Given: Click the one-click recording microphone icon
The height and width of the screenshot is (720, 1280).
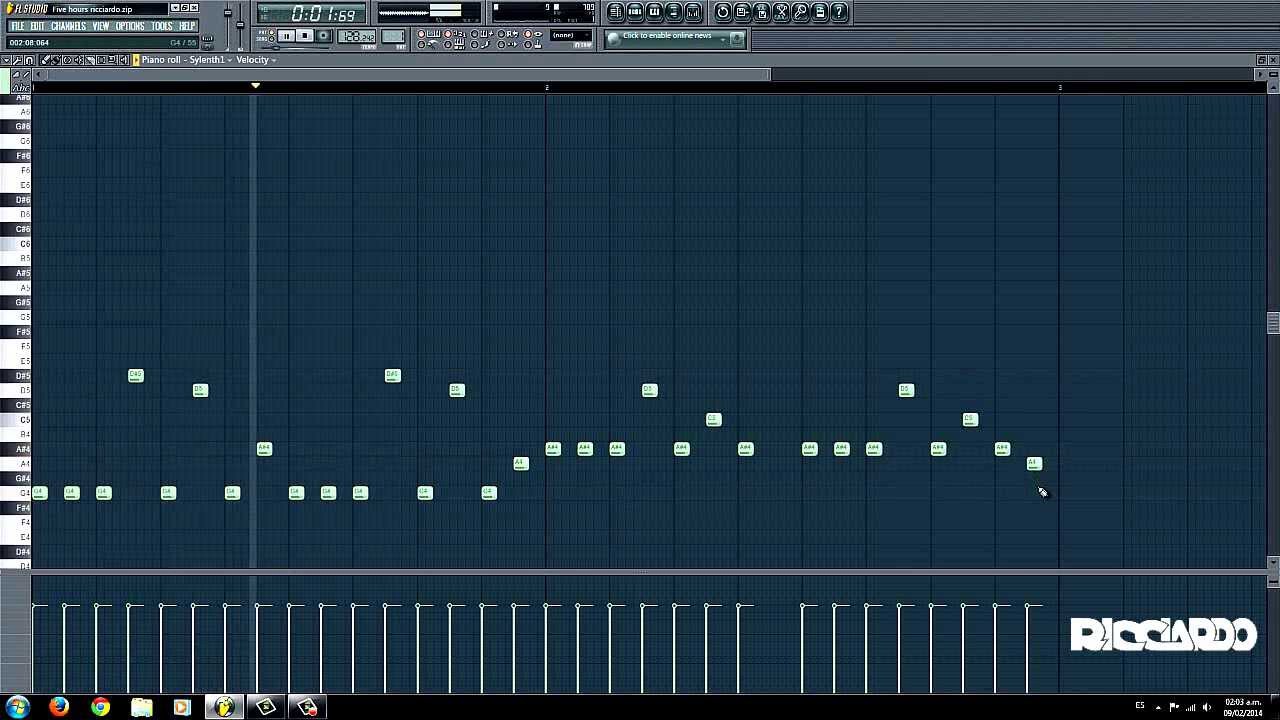Looking at the screenshot, I should [x=800, y=12].
